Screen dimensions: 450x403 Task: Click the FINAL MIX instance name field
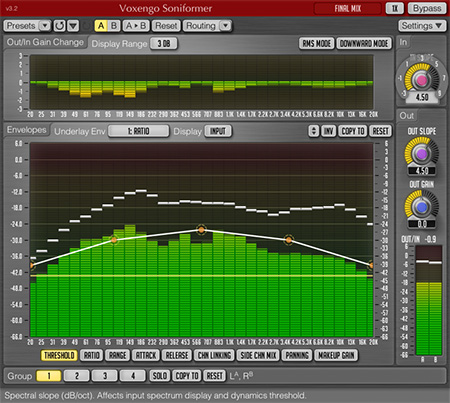coord(348,8)
